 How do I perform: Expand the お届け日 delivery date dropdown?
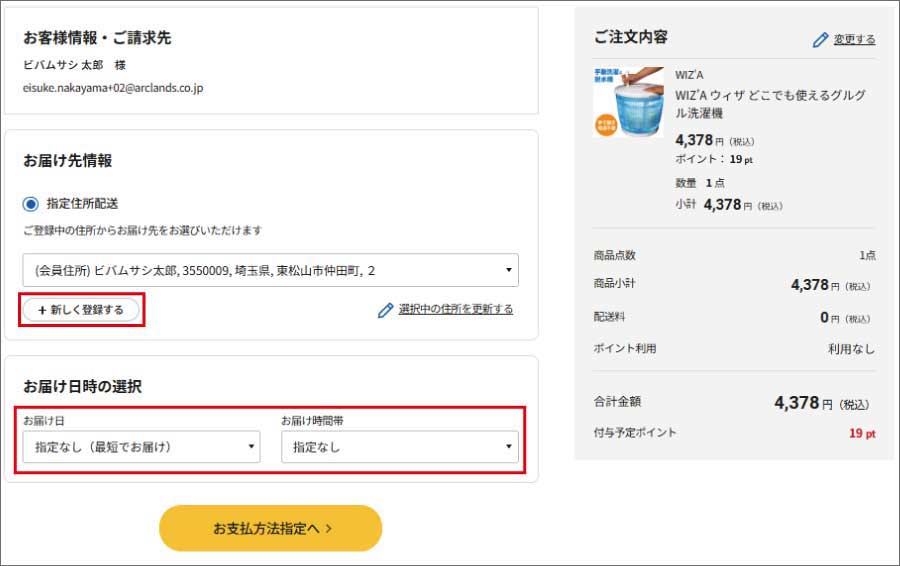click(x=141, y=447)
